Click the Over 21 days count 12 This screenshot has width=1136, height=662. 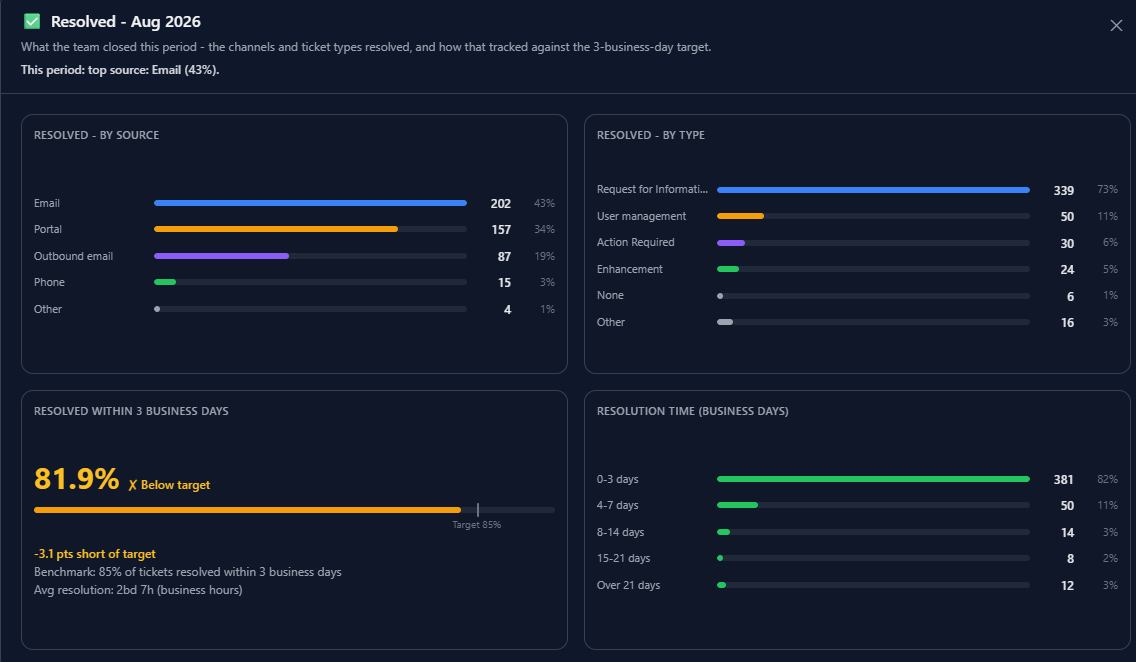1067,586
